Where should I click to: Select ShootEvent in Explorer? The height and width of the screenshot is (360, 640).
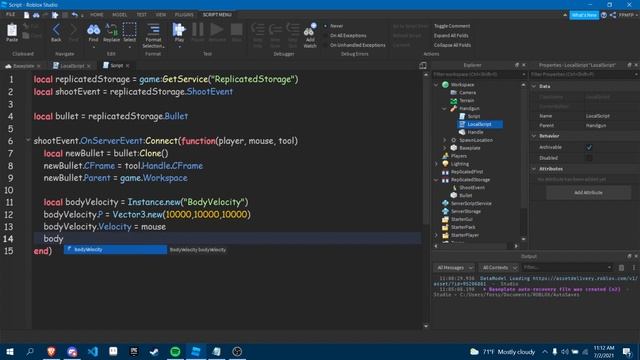(472, 188)
